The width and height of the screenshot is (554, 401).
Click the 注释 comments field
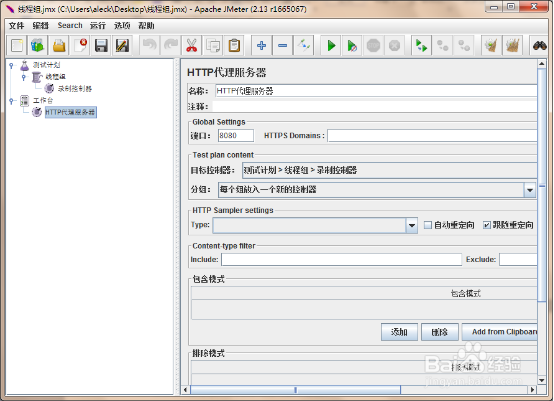coord(375,106)
